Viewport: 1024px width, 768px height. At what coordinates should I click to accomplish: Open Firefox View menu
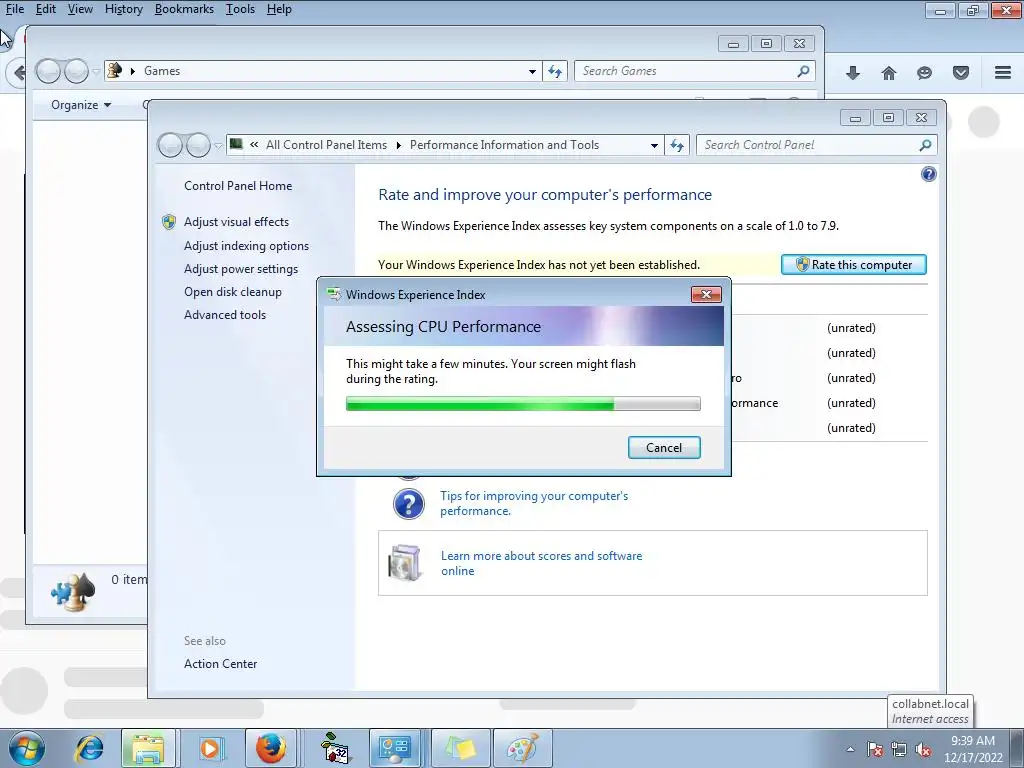80,9
